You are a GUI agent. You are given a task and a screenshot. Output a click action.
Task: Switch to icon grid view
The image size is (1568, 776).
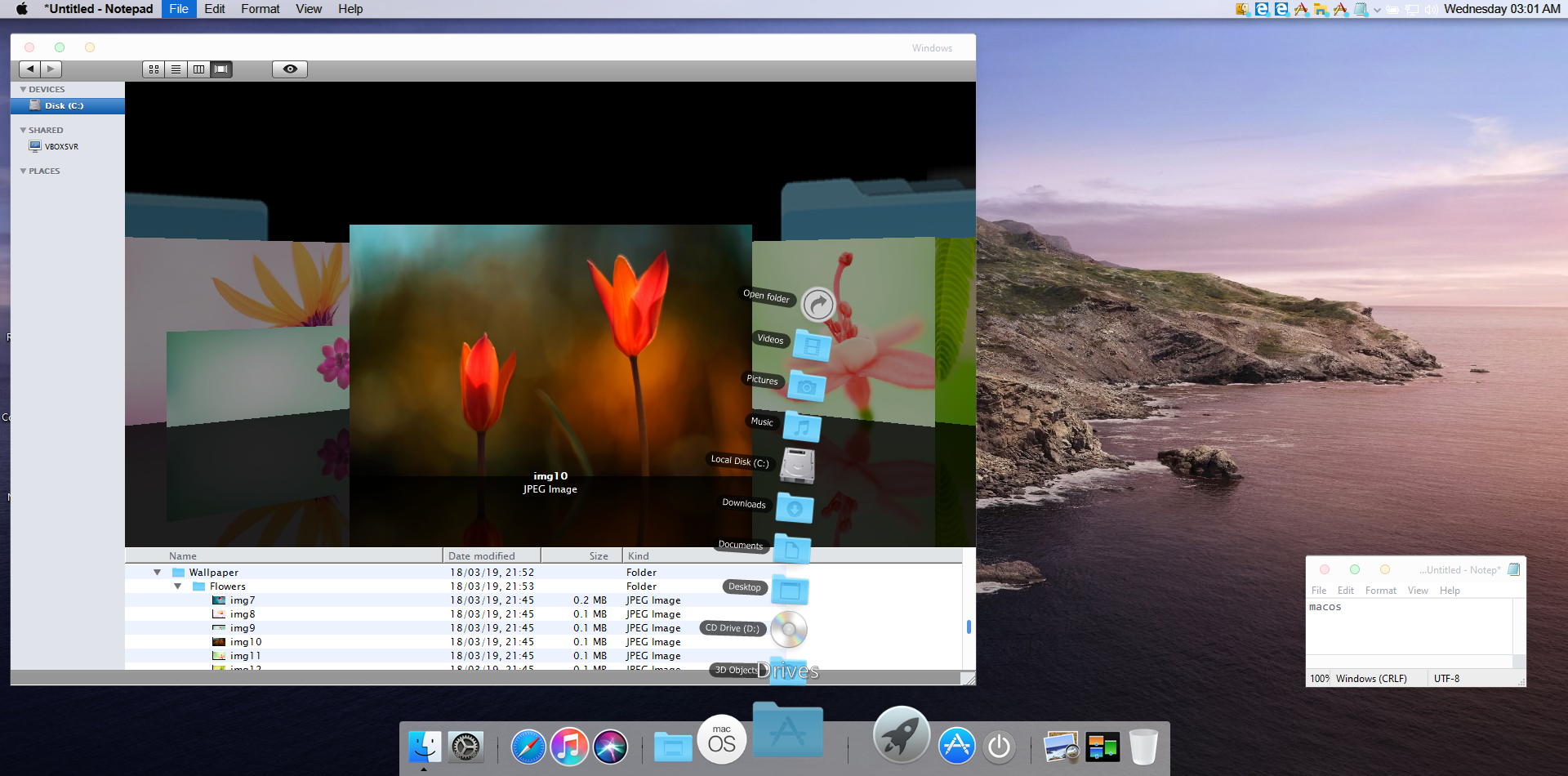click(x=154, y=69)
